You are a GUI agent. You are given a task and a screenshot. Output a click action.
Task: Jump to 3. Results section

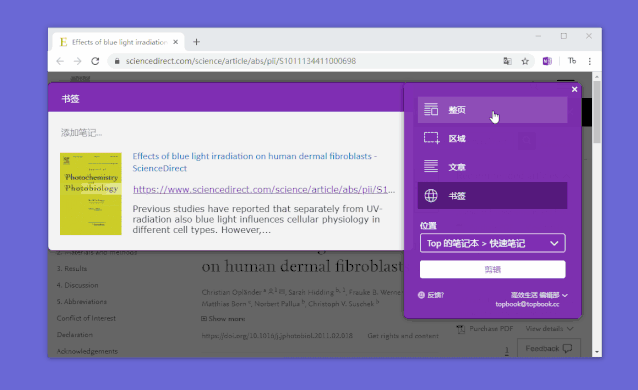[72, 269]
